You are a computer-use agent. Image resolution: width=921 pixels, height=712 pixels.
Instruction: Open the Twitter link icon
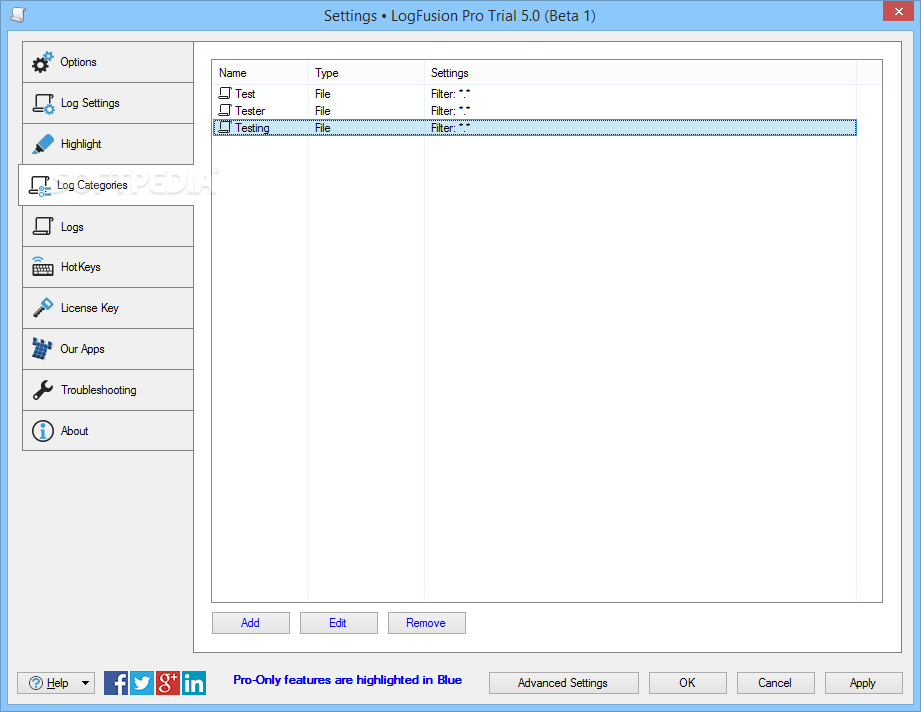point(142,683)
